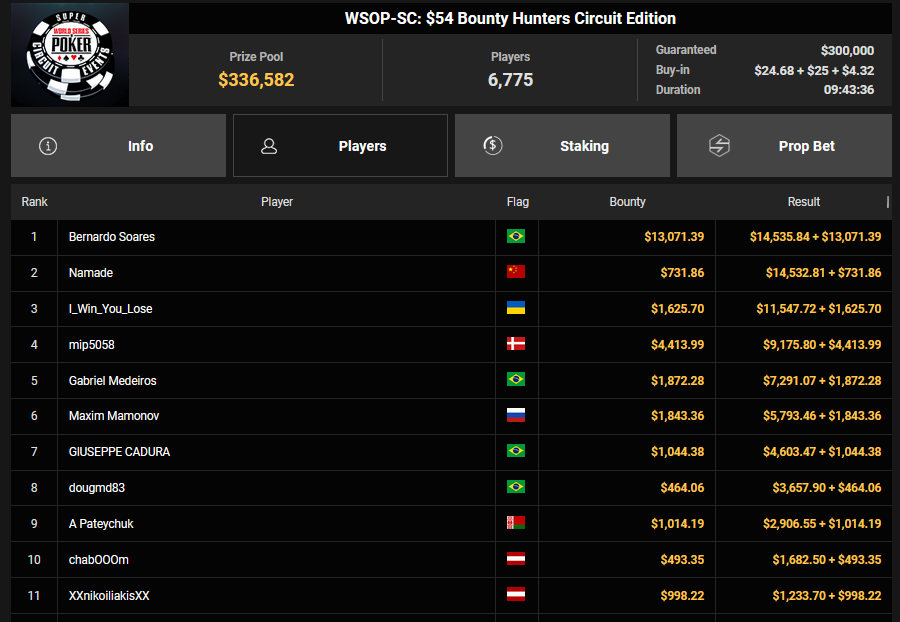Click the Brazil flag next to Bernardo Soares
This screenshot has width=900, height=622.
click(x=516, y=237)
